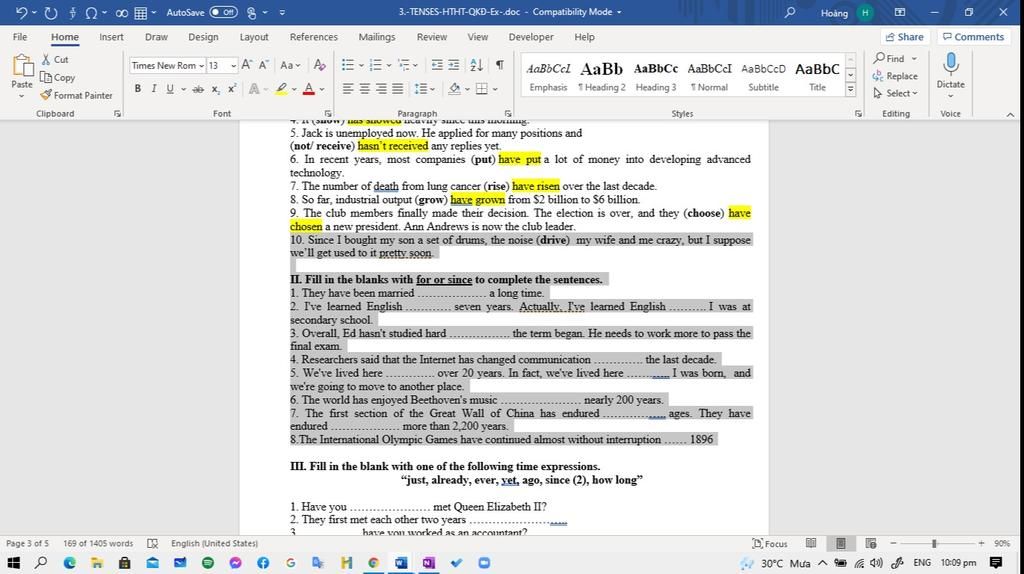Toggle Print Layout view button
Viewport: 1024px width, 574px height.
840,543
